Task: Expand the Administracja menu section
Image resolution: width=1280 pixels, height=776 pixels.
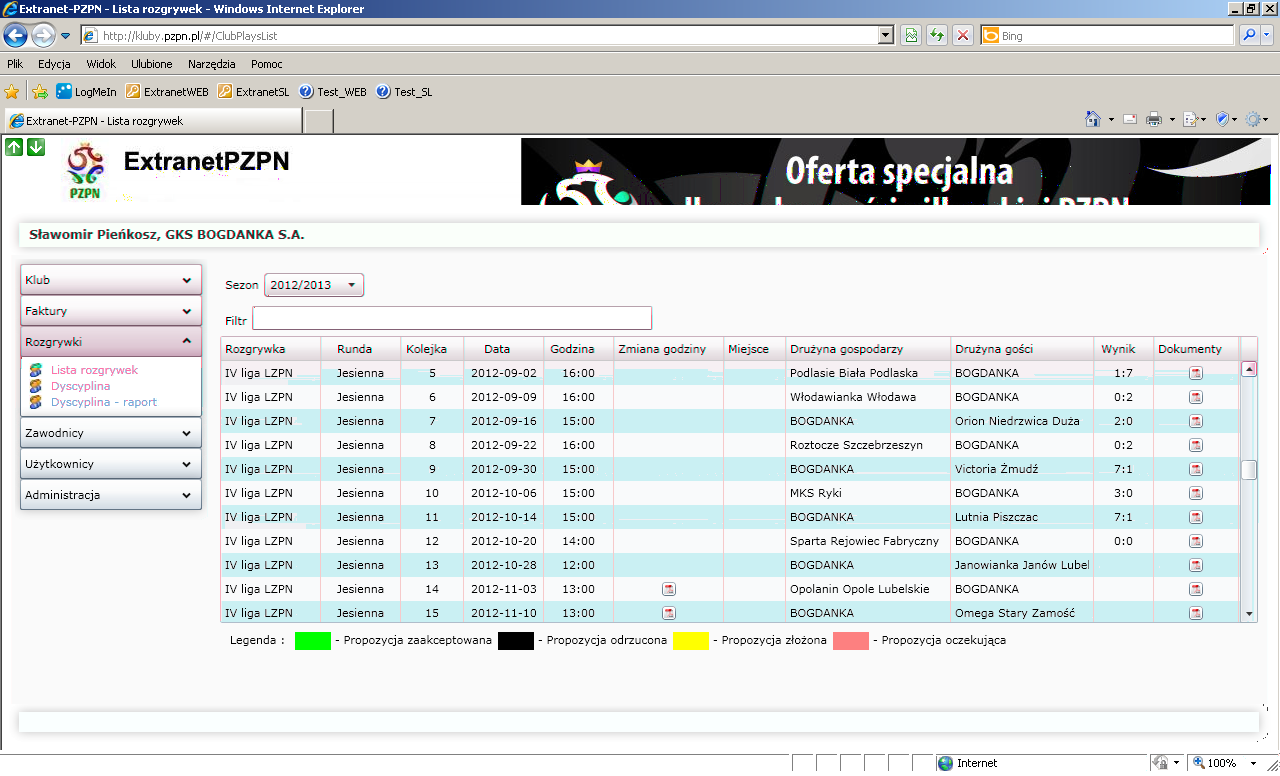Action: click(111, 495)
